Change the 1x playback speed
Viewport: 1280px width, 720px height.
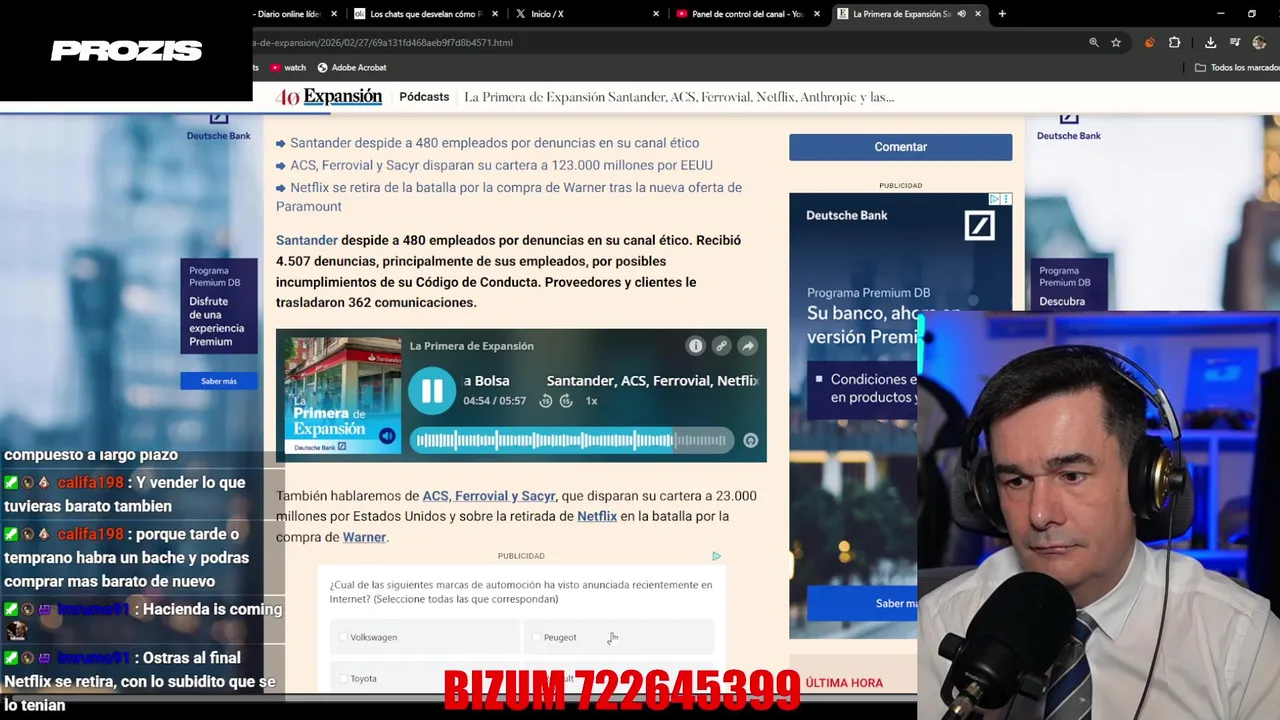(x=591, y=401)
